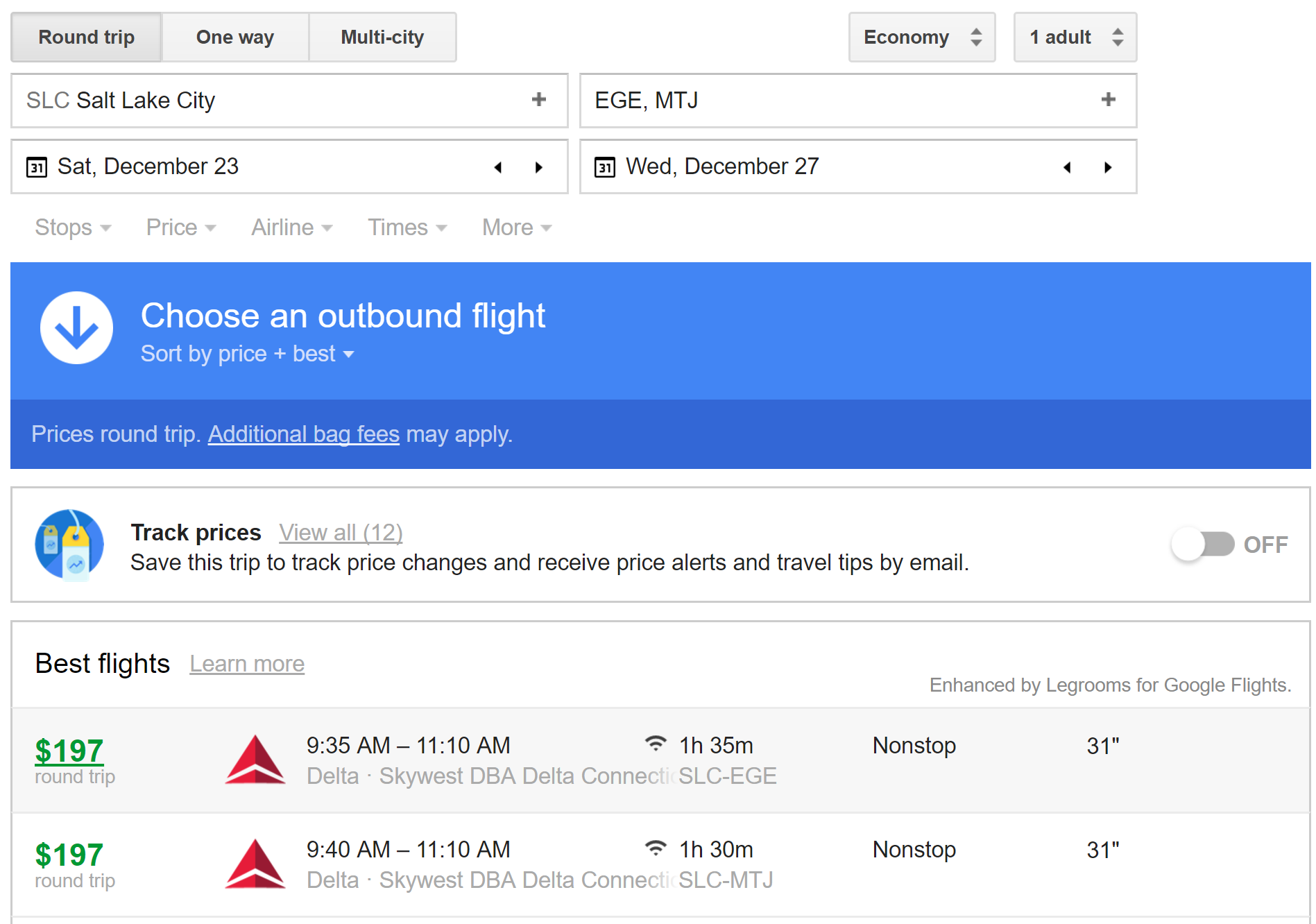Screen dimensions: 1316x924
Task: Move return date forward one day
Action: [1108, 167]
